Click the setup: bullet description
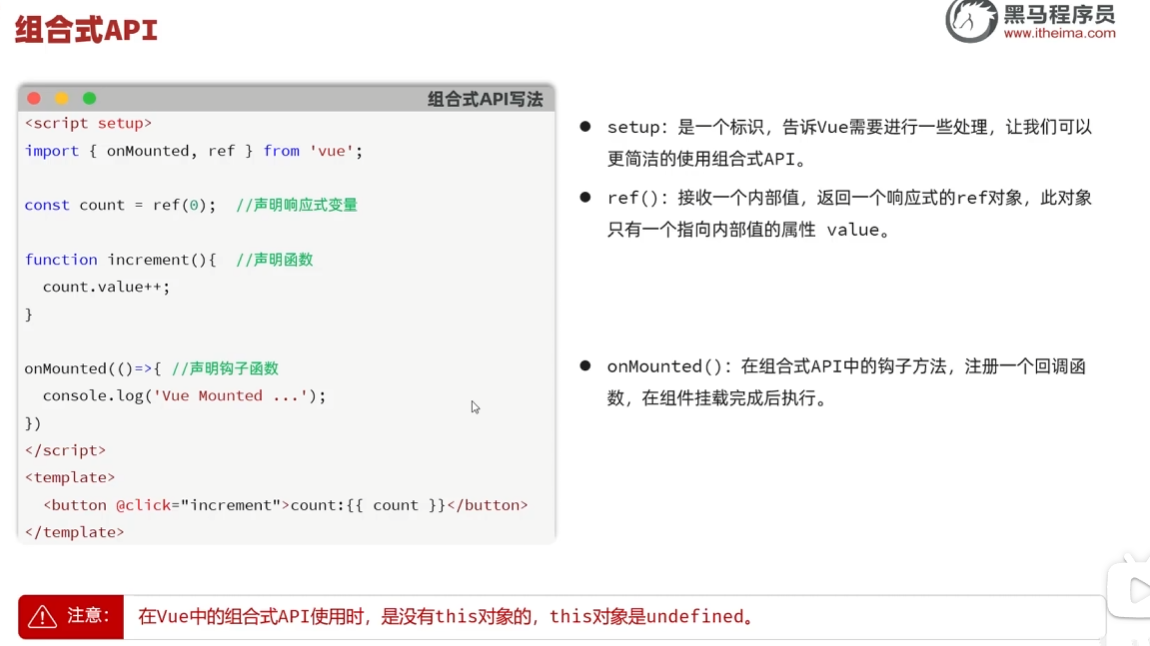The width and height of the screenshot is (1150, 646). 849,143
